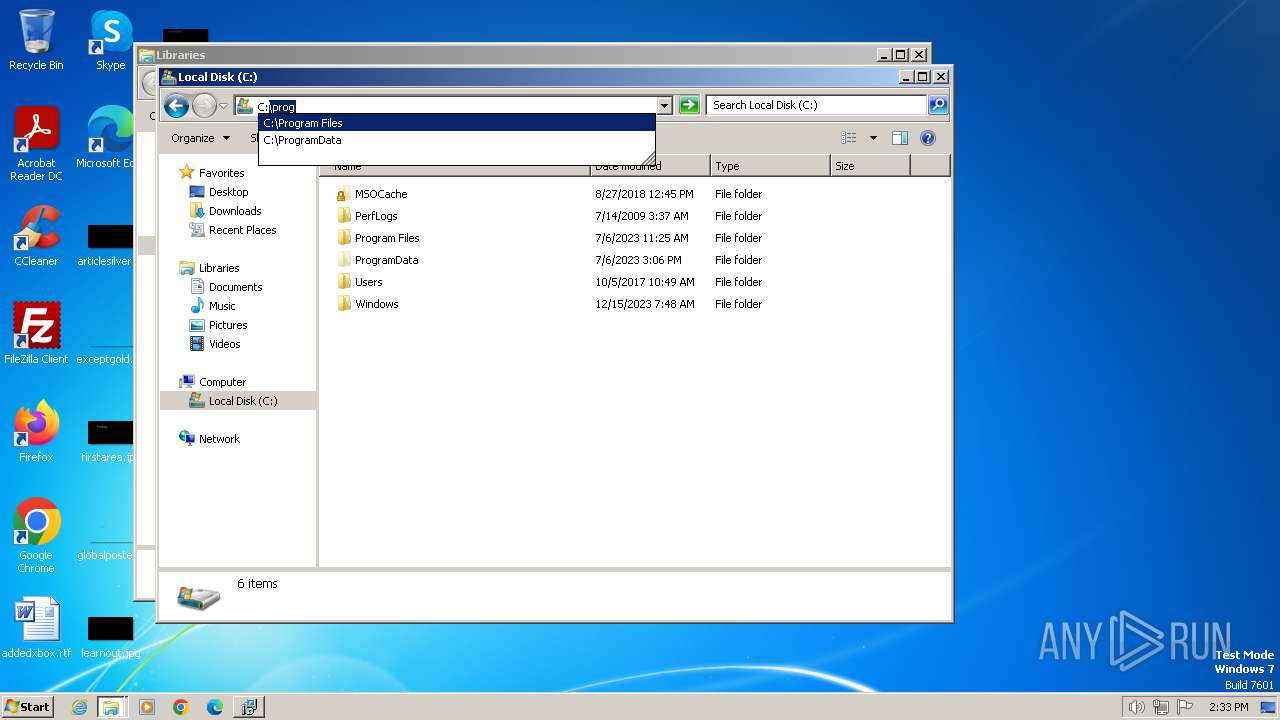1280x720 pixels.
Task: Sort by the Size column header
Action: [x=870, y=166]
